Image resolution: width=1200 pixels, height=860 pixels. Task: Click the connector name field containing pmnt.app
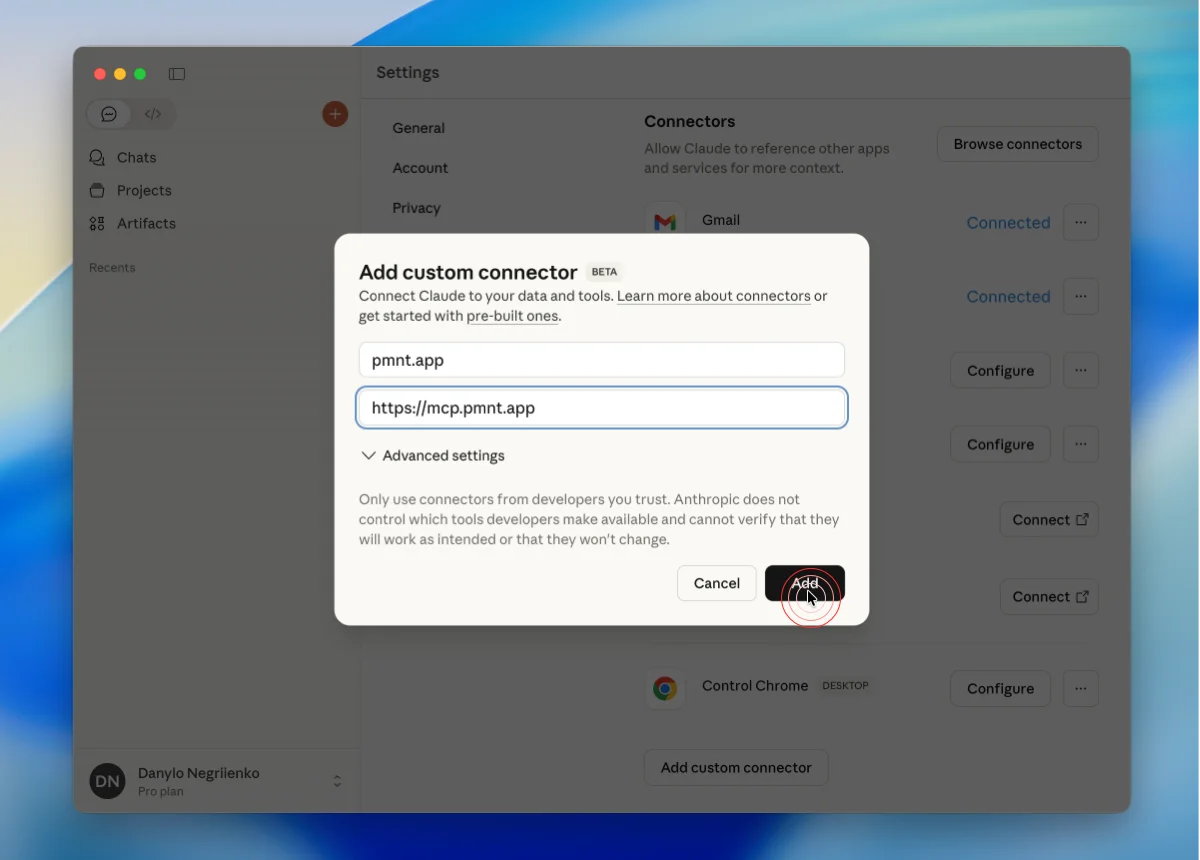click(x=601, y=360)
